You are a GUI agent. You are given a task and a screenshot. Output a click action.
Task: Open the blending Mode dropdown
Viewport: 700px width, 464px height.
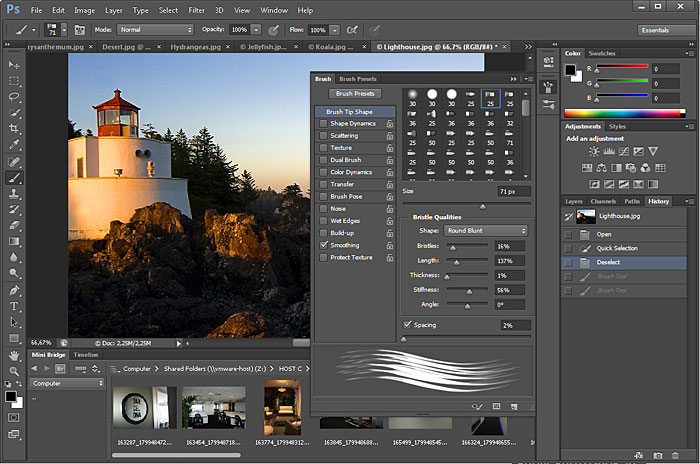pyautogui.click(x=155, y=30)
